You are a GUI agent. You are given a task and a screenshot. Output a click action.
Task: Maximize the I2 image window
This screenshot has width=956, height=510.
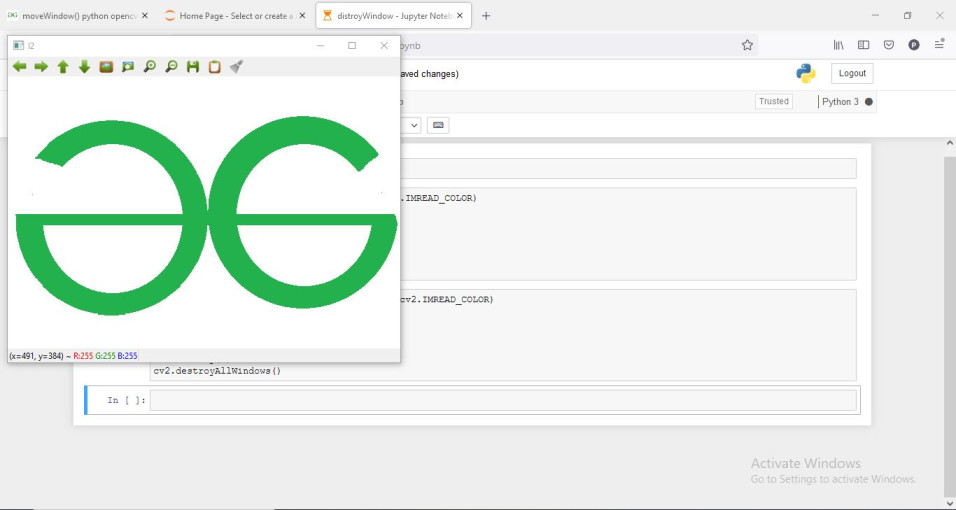click(352, 46)
